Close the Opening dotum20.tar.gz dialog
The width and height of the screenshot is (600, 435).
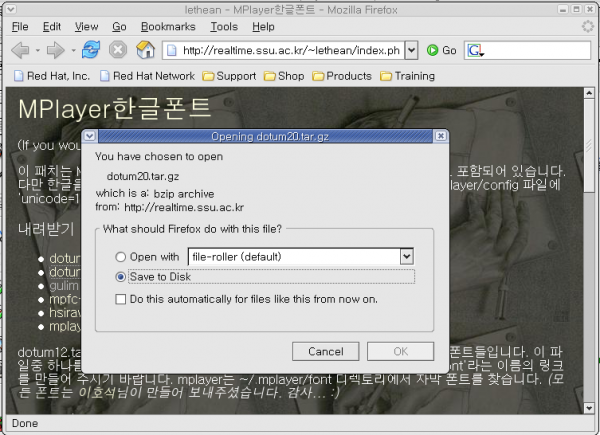pos(440,136)
